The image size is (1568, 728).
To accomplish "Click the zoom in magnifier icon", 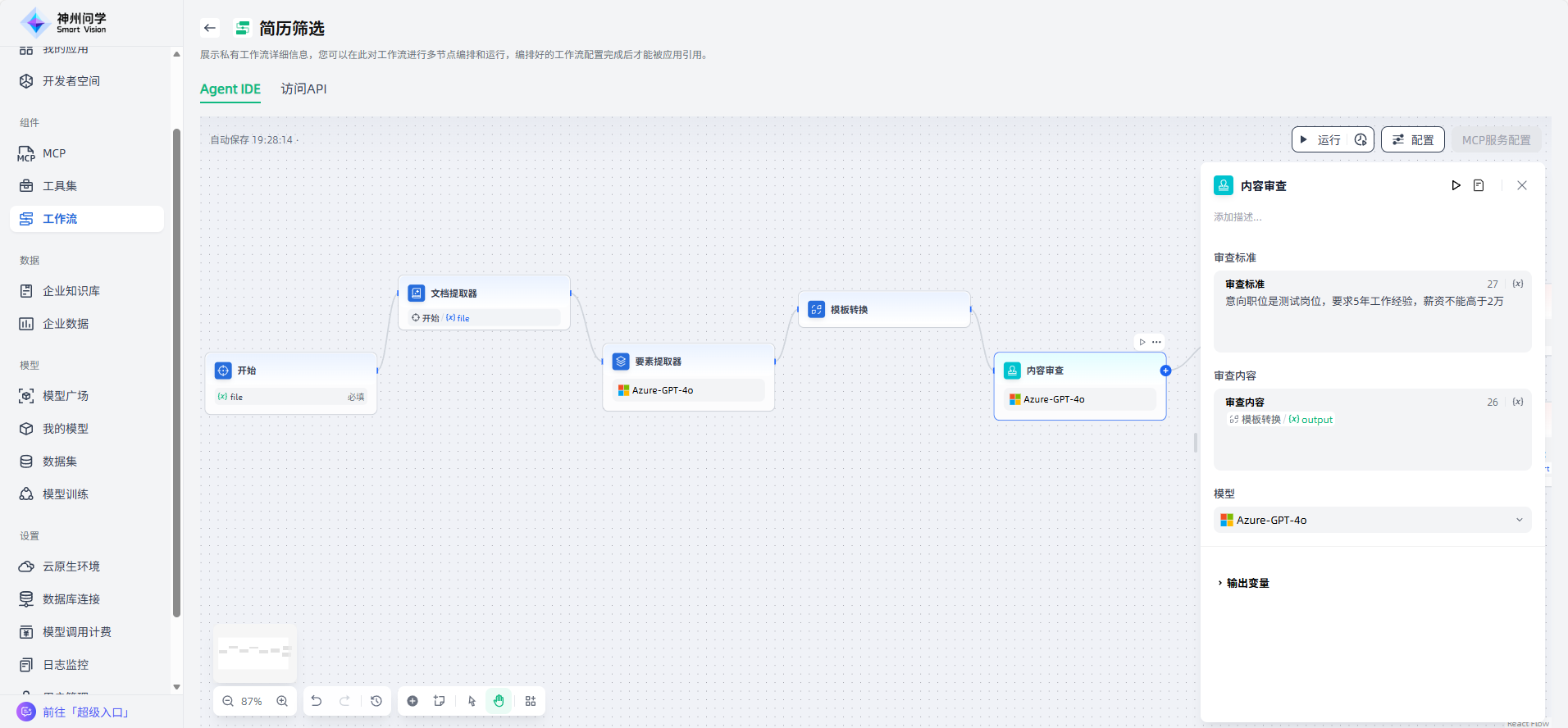I will pyautogui.click(x=282, y=701).
